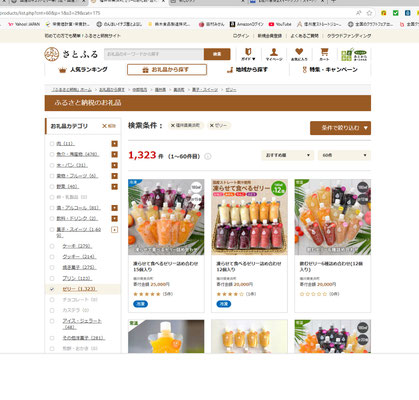Viewport: 419px width, 400px height.
Task: Expand the 野菜 category arrow
Action: point(114,187)
